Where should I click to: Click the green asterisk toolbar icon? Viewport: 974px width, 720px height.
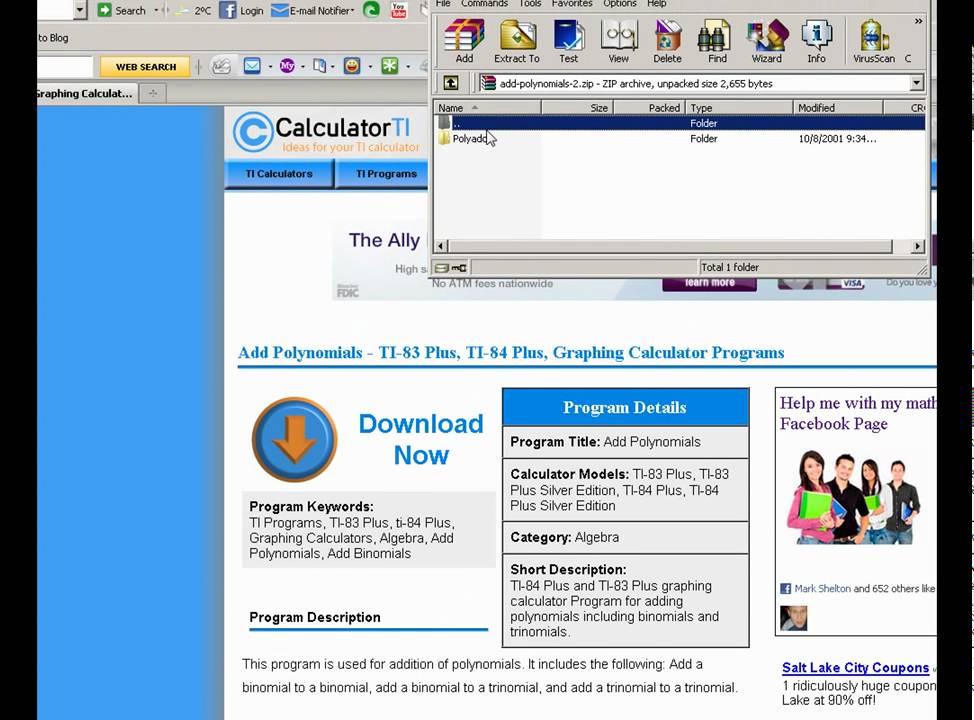(x=389, y=65)
